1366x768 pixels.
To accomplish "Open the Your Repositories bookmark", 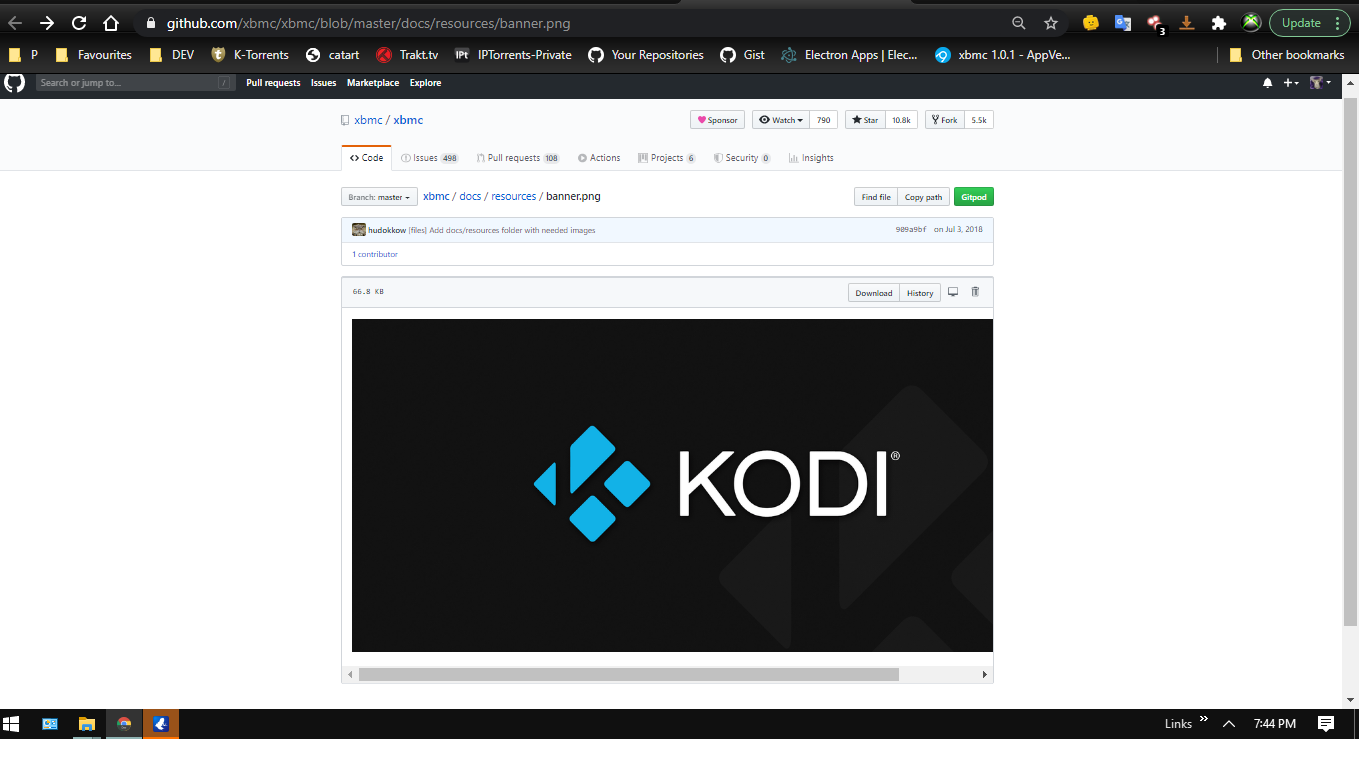I will tap(646, 55).
